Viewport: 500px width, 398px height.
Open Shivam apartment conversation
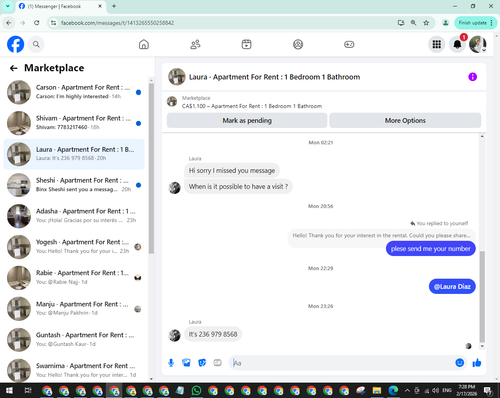tap(74, 123)
